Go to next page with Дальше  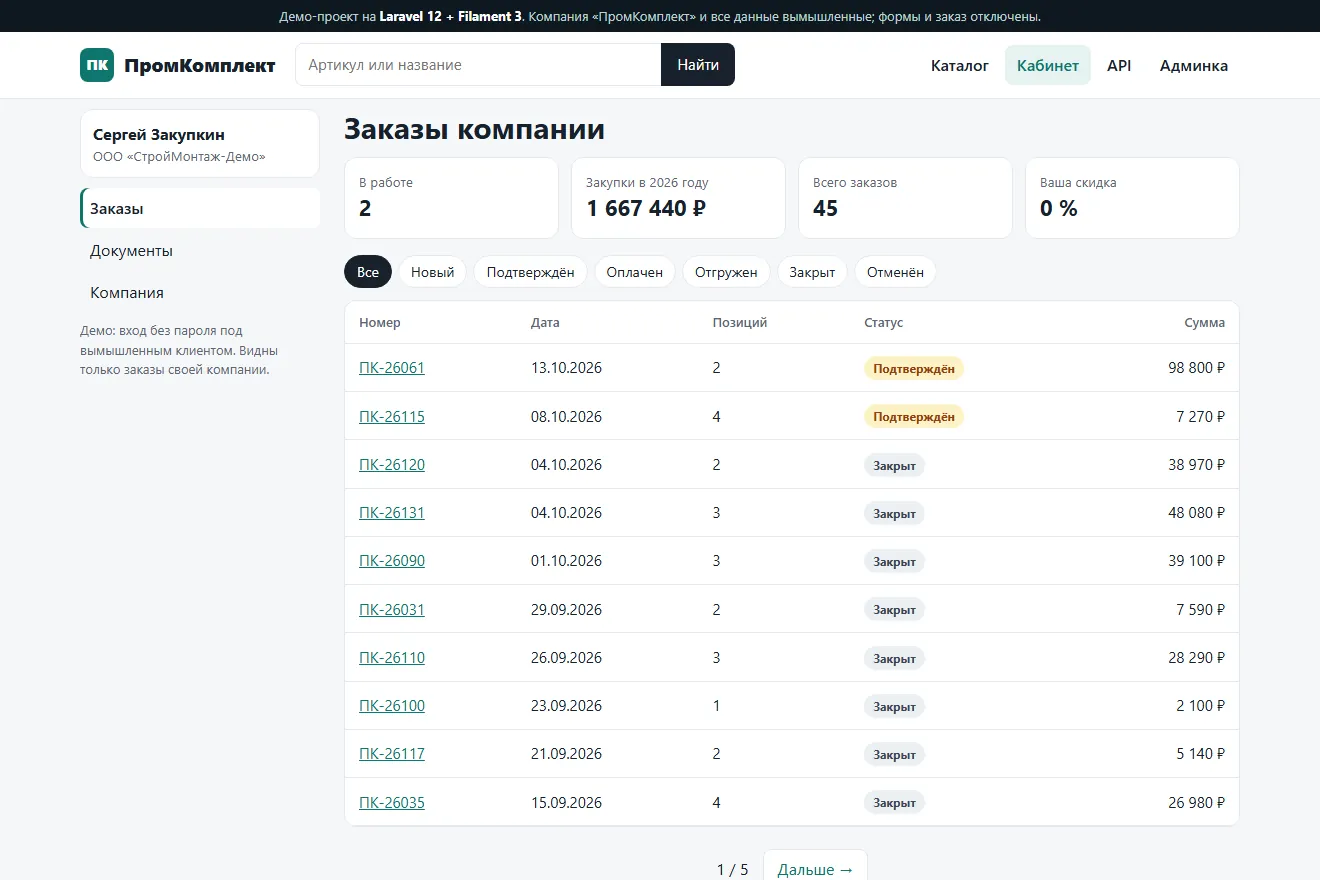815,869
